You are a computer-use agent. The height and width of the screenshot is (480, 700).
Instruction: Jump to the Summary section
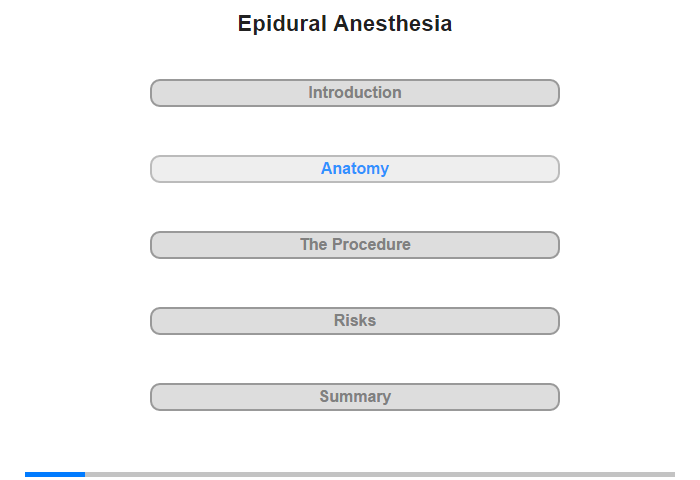(354, 397)
